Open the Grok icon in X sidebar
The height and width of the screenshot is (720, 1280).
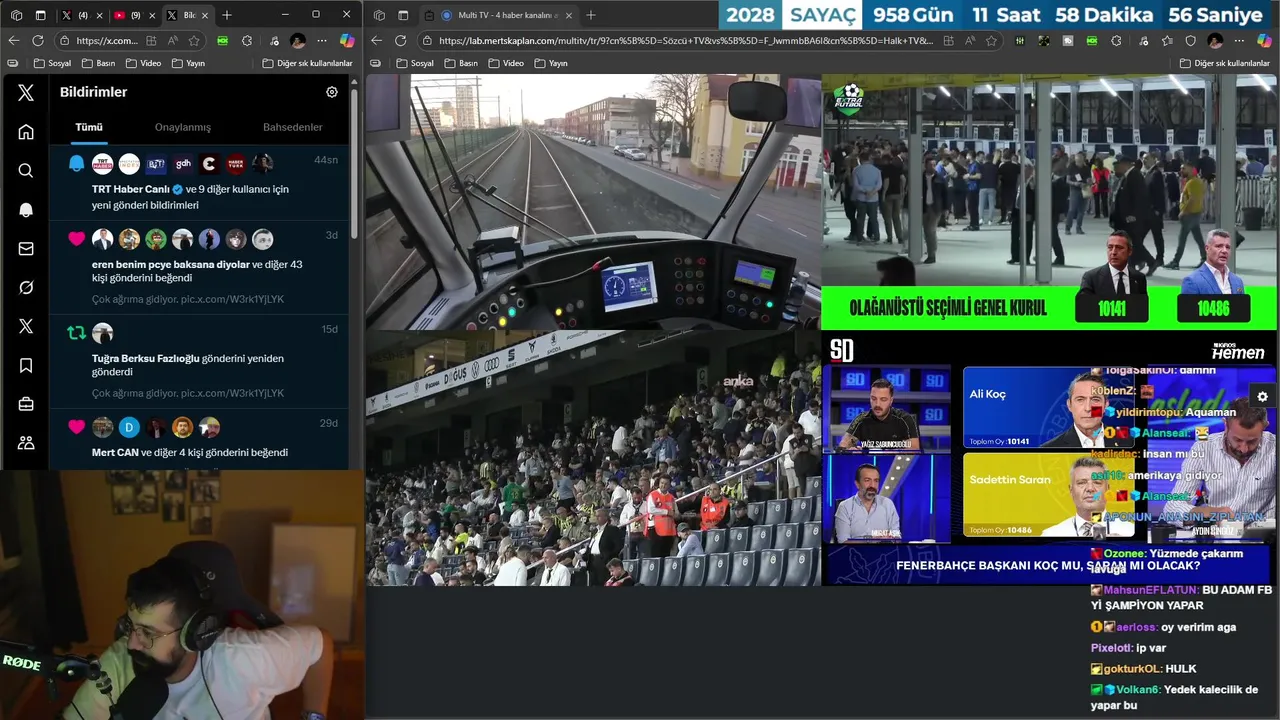(26, 287)
